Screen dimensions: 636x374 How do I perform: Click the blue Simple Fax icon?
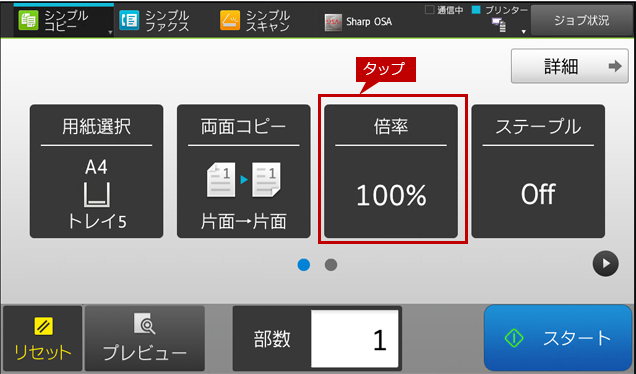click(x=129, y=21)
